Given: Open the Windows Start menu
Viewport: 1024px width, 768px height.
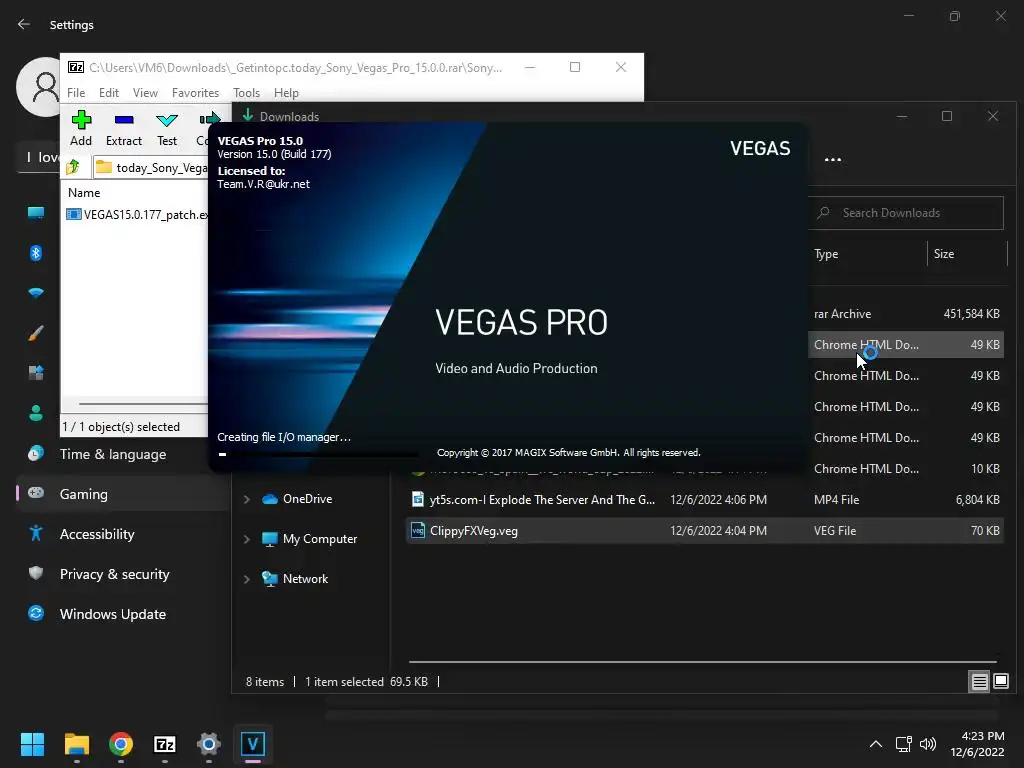Looking at the screenshot, I should pyautogui.click(x=32, y=744).
